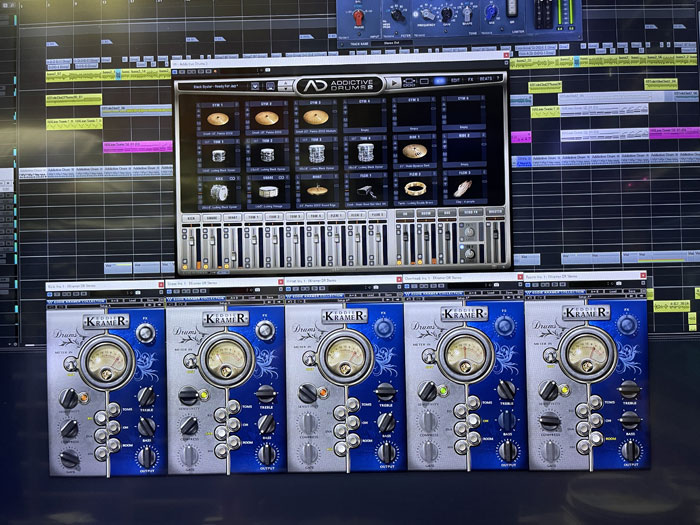Screen dimensions: 700x525
Task: Select the empty CYM 4 slot
Action: 365,116
